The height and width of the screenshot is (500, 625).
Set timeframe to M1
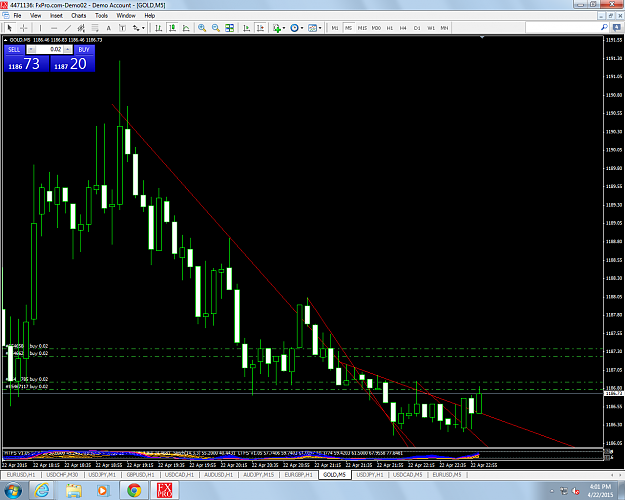pos(335,28)
